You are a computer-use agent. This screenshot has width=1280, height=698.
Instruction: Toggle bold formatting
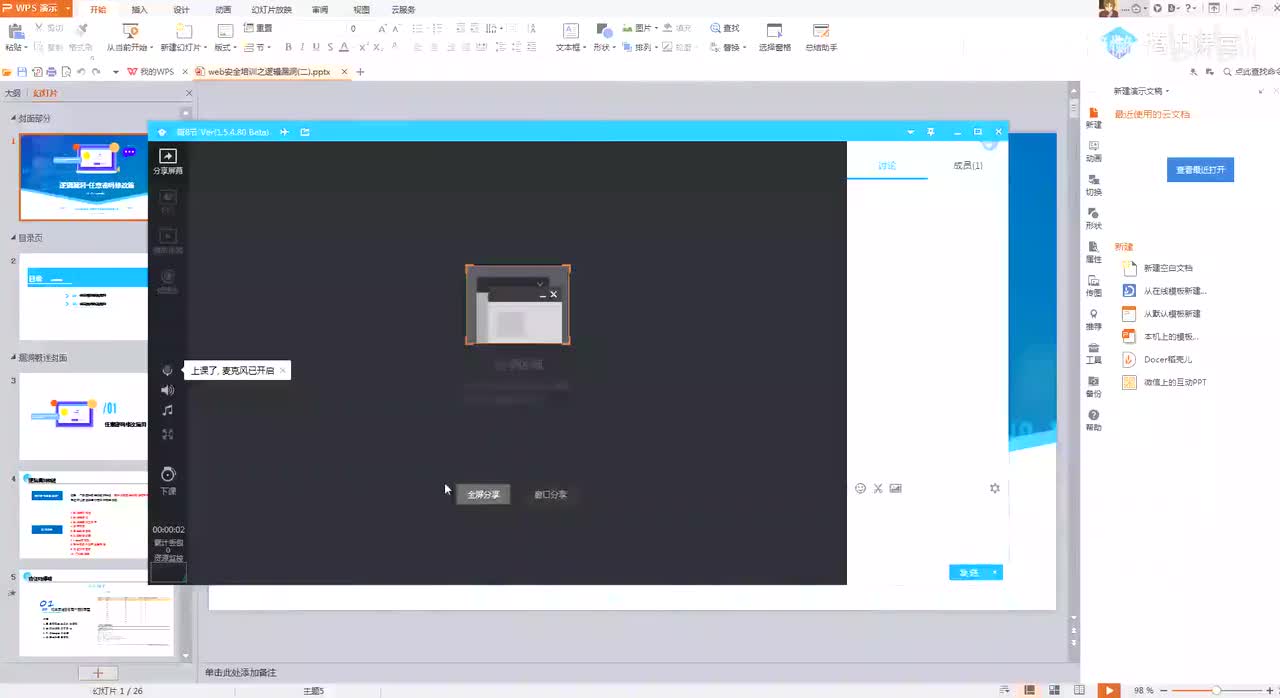tap(288, 47)
